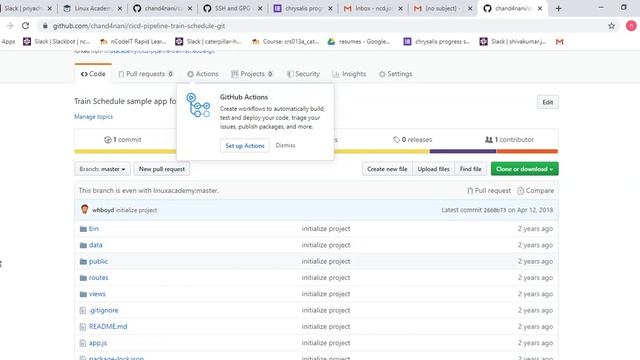Open the bin folder
640x360 pixels.
94,229
